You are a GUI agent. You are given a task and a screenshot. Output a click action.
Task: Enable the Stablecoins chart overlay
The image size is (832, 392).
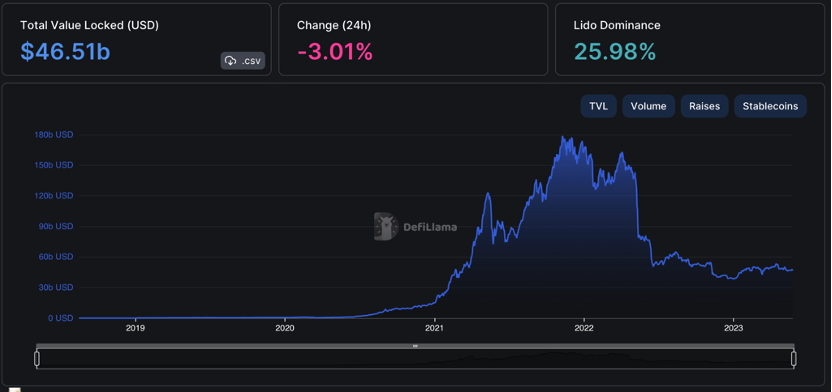point(770,106)
